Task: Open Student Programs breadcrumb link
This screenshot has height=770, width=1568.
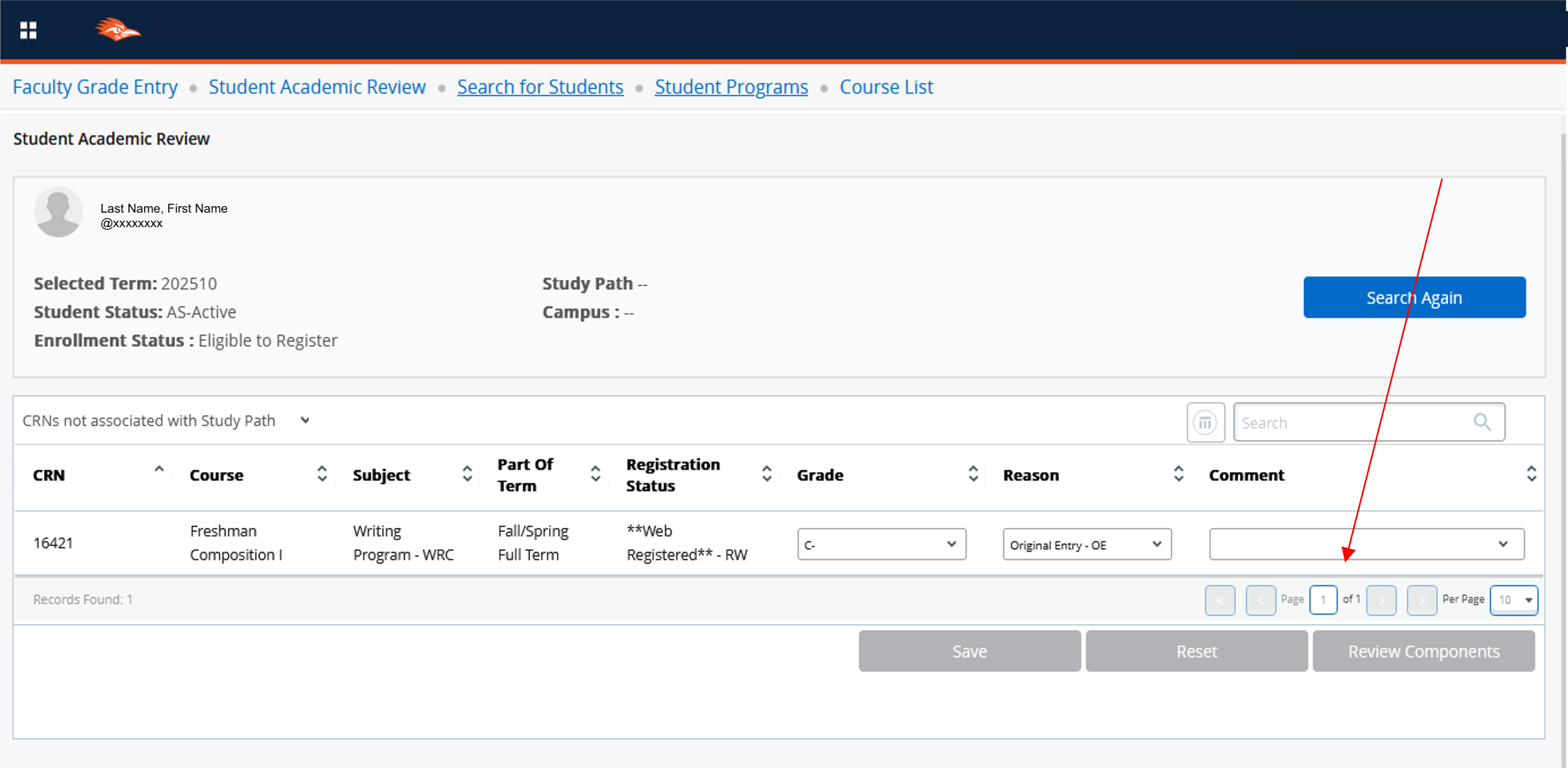Action: click(x=731, y=87)
